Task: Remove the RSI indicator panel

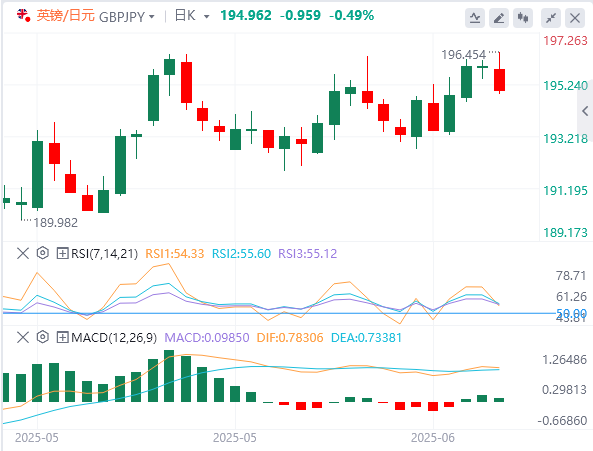Action: pos(23,253)
